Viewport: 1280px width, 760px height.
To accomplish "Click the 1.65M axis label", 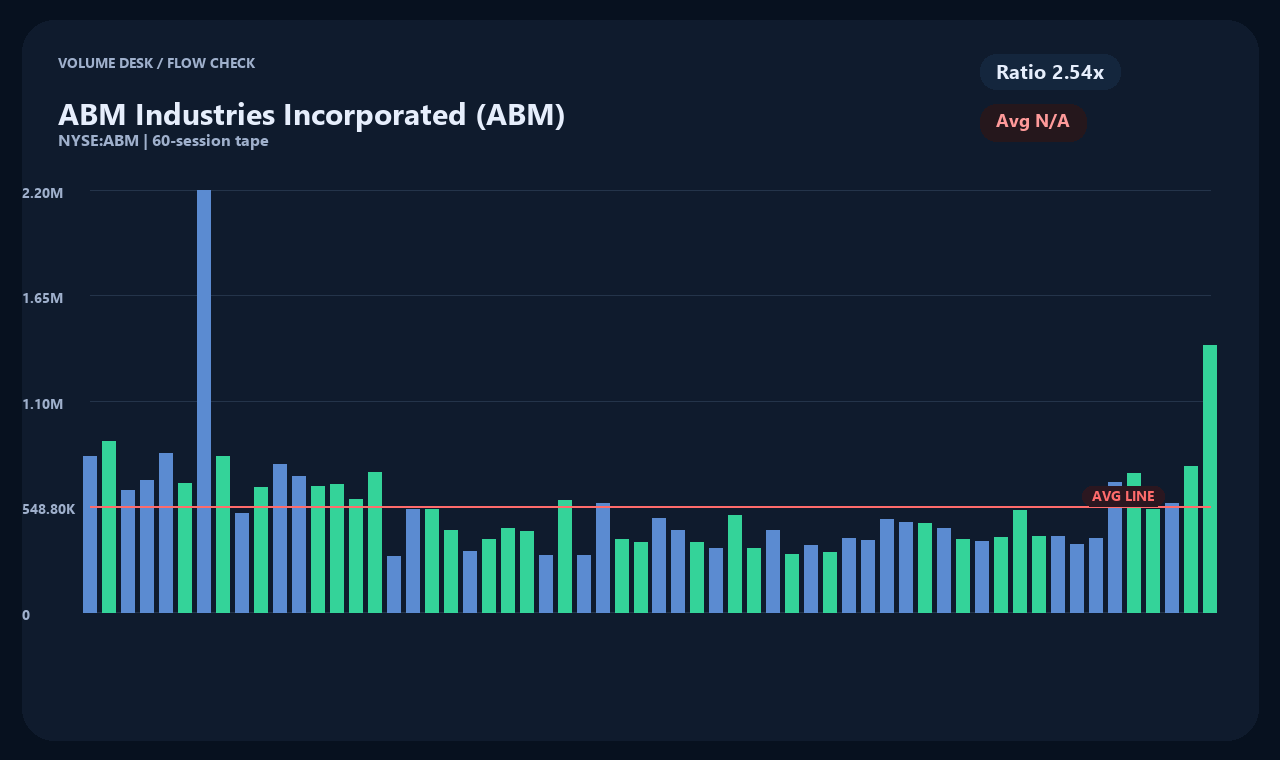I will (x=43, y=298).
